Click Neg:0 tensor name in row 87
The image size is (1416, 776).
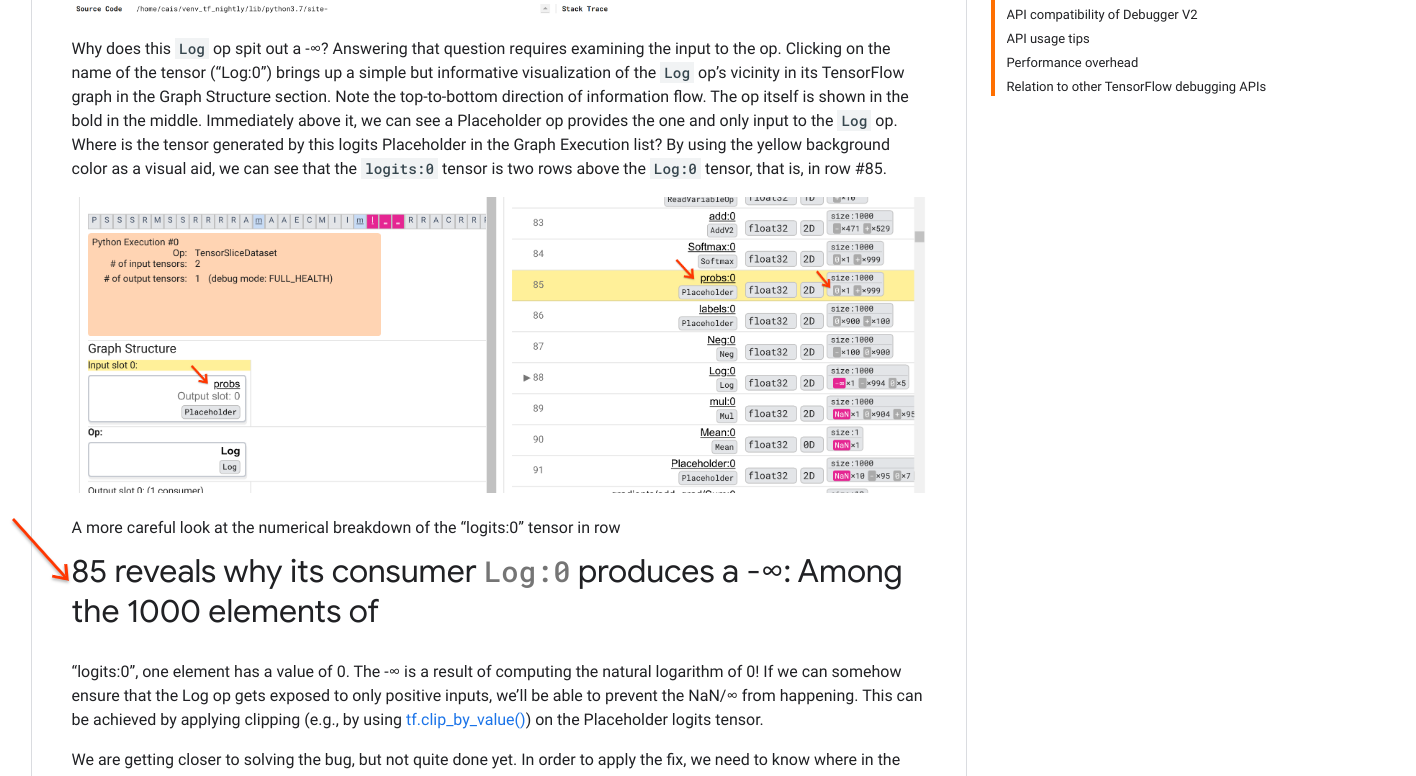[721, 340]
